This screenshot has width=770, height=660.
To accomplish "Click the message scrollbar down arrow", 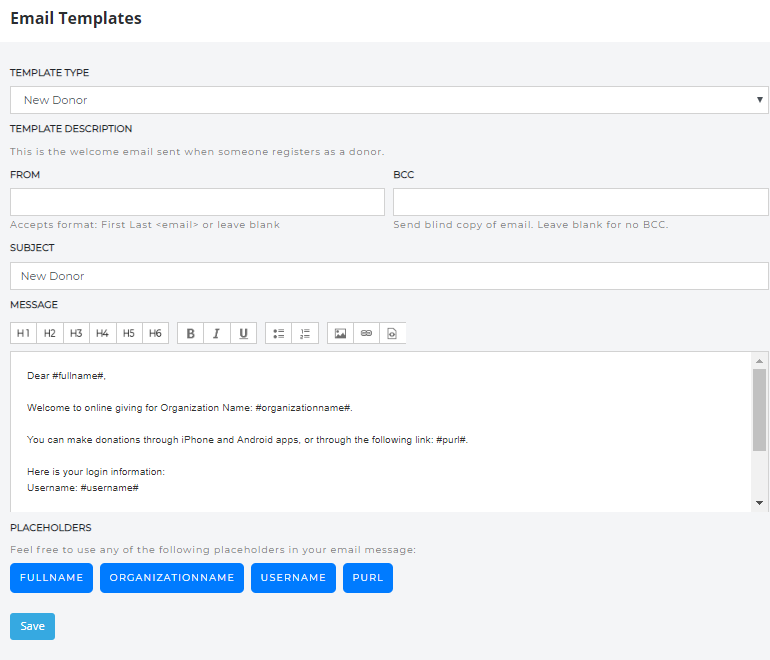I will coord(760,502).
